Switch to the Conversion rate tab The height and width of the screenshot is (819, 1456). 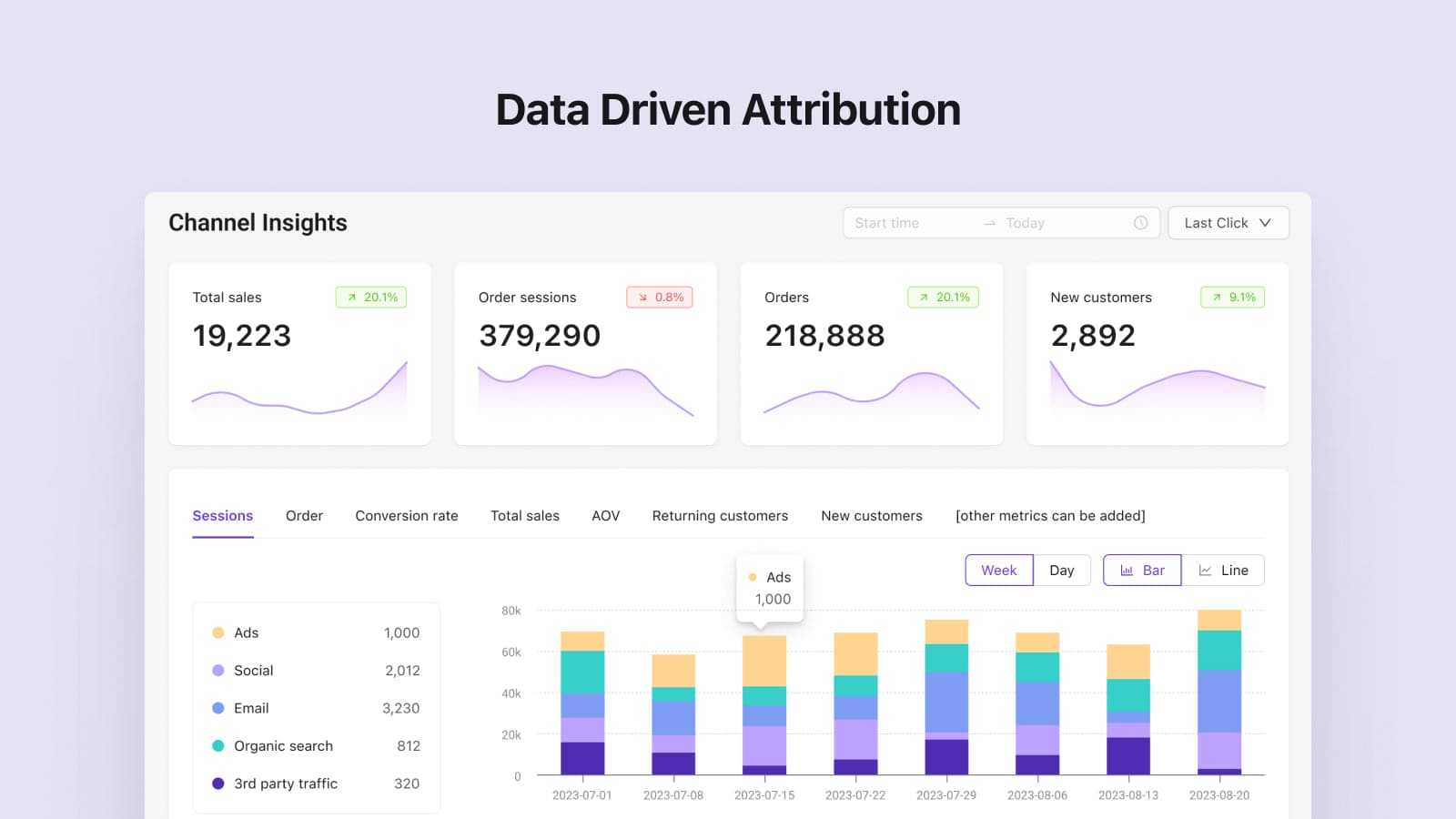(x=407, y=516)
